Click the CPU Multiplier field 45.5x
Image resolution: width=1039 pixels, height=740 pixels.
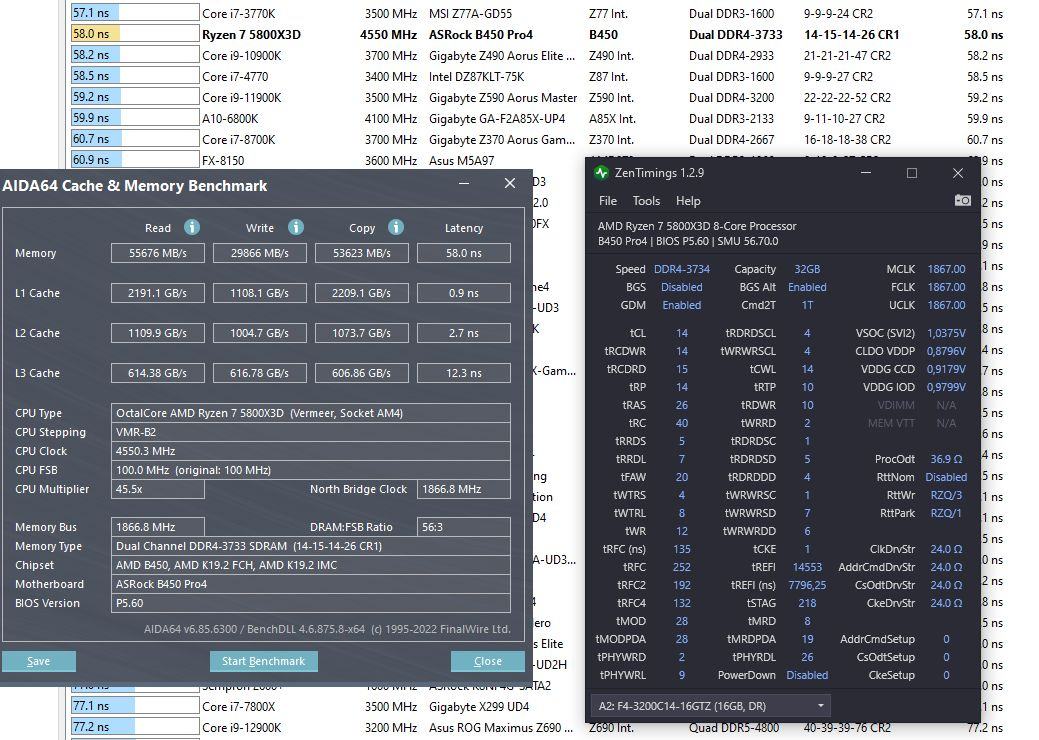pyautogui.click(x=158, y=489)
